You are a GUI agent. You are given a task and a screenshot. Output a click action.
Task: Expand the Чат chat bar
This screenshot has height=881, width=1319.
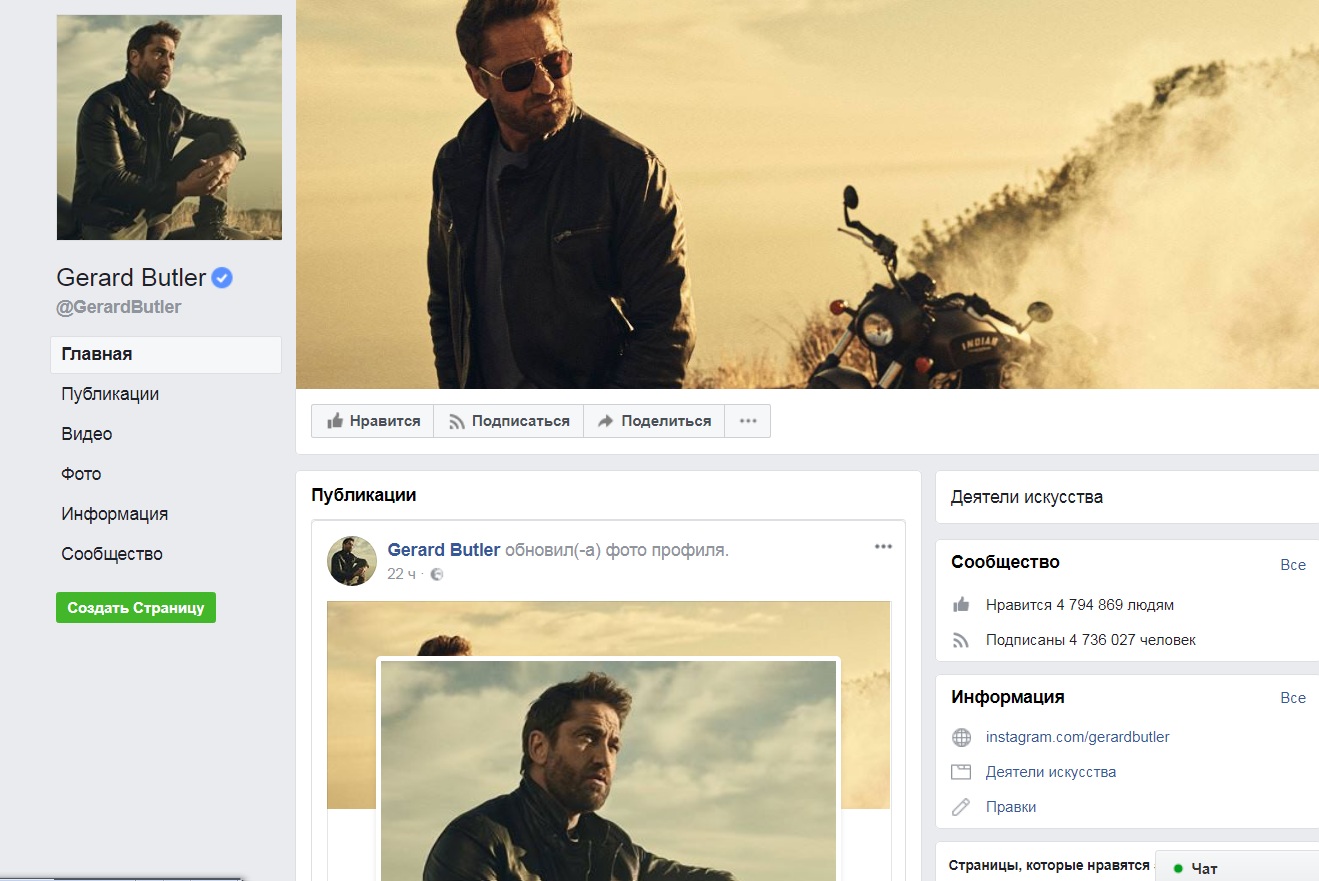click(x=1236, y=868)
